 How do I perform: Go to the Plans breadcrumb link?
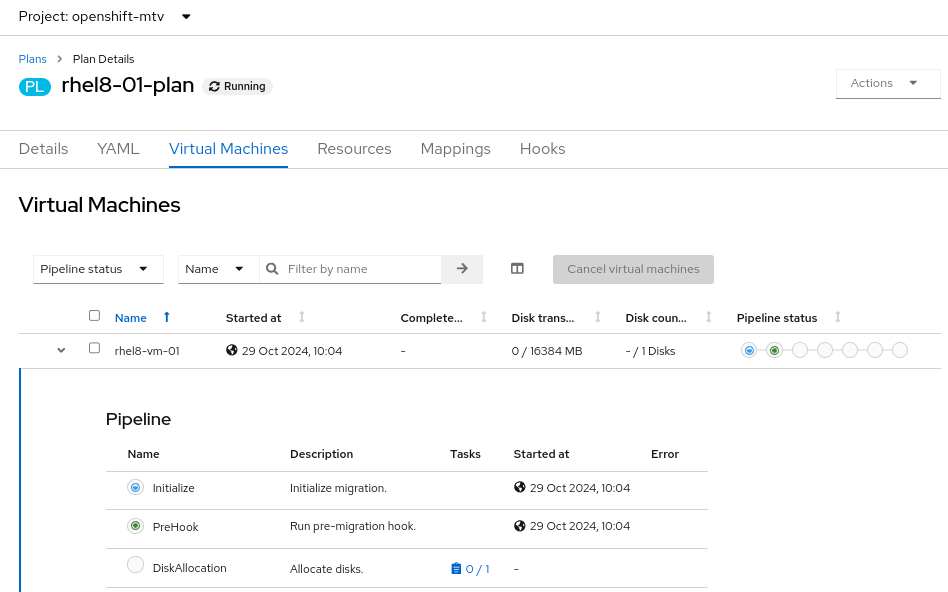(33, 59)
